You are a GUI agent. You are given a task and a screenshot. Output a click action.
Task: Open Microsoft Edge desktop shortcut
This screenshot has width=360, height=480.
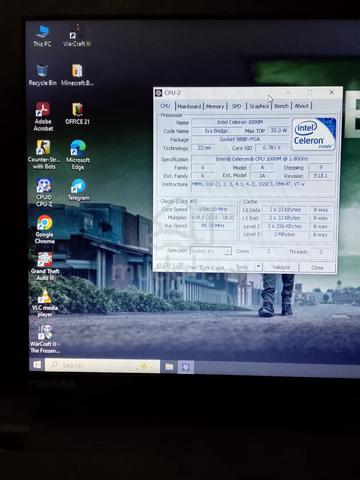click(78, 154)
